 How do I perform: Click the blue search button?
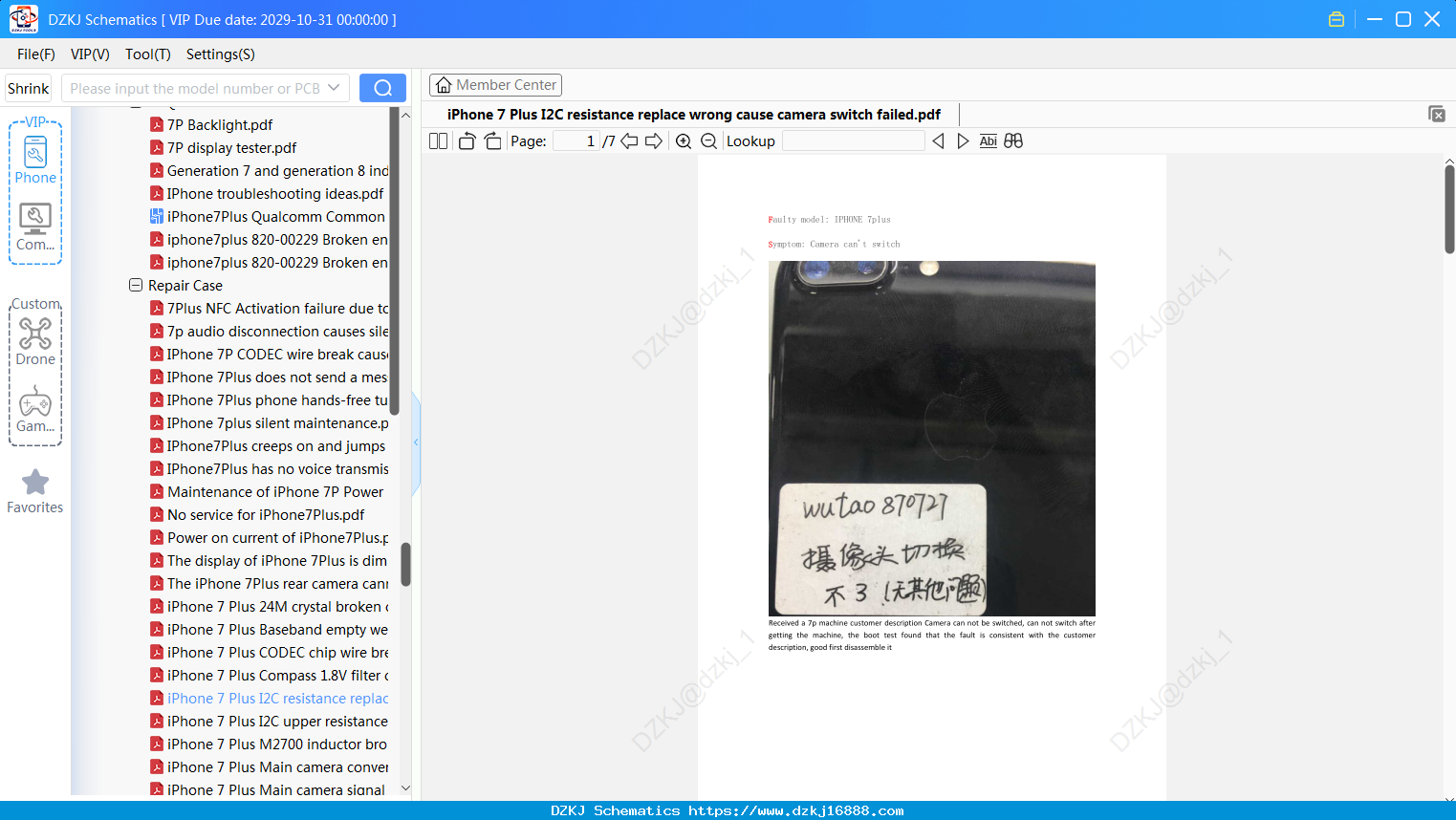pos(382,88)
